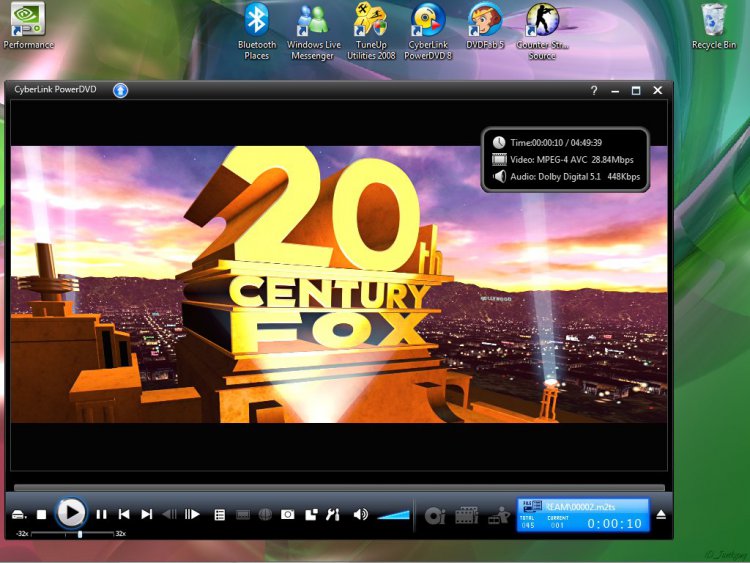
Task: Jump to the previous chapter
Action: coord(124,514)
